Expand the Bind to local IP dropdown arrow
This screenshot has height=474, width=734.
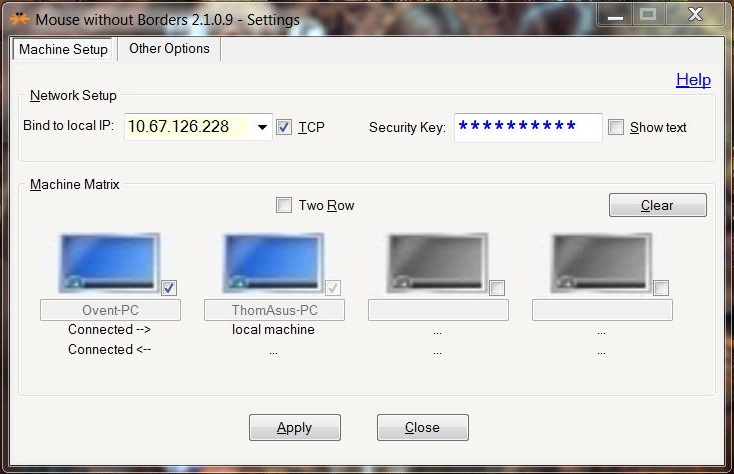pyautogui.click(x=262, y=127)
